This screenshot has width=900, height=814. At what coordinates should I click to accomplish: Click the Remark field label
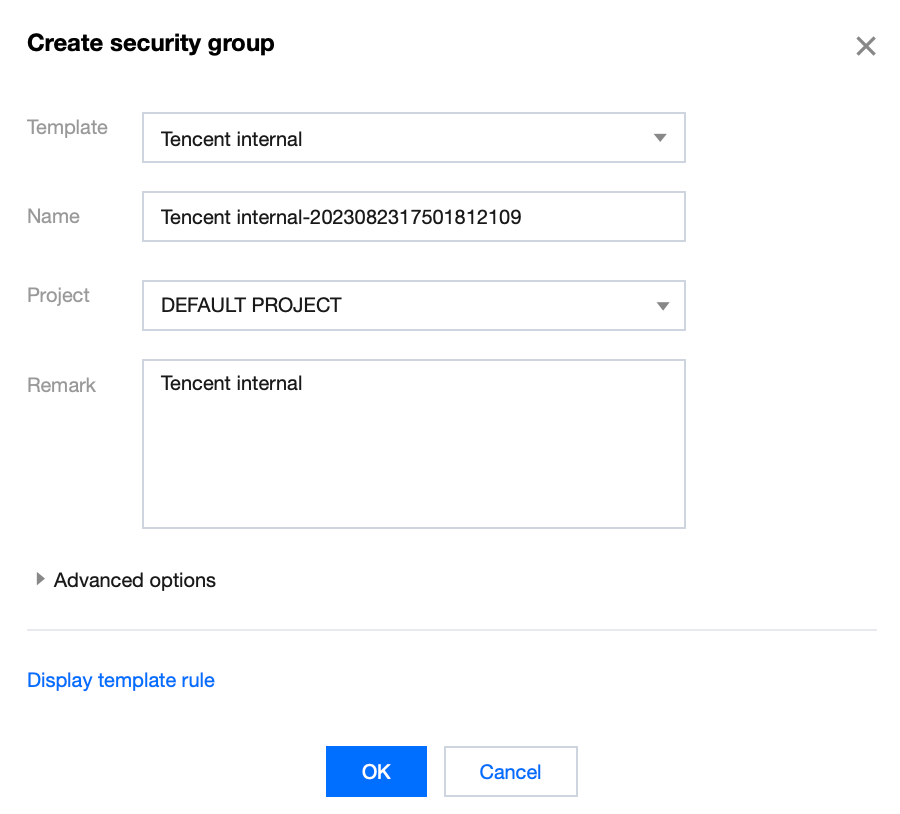61,385
